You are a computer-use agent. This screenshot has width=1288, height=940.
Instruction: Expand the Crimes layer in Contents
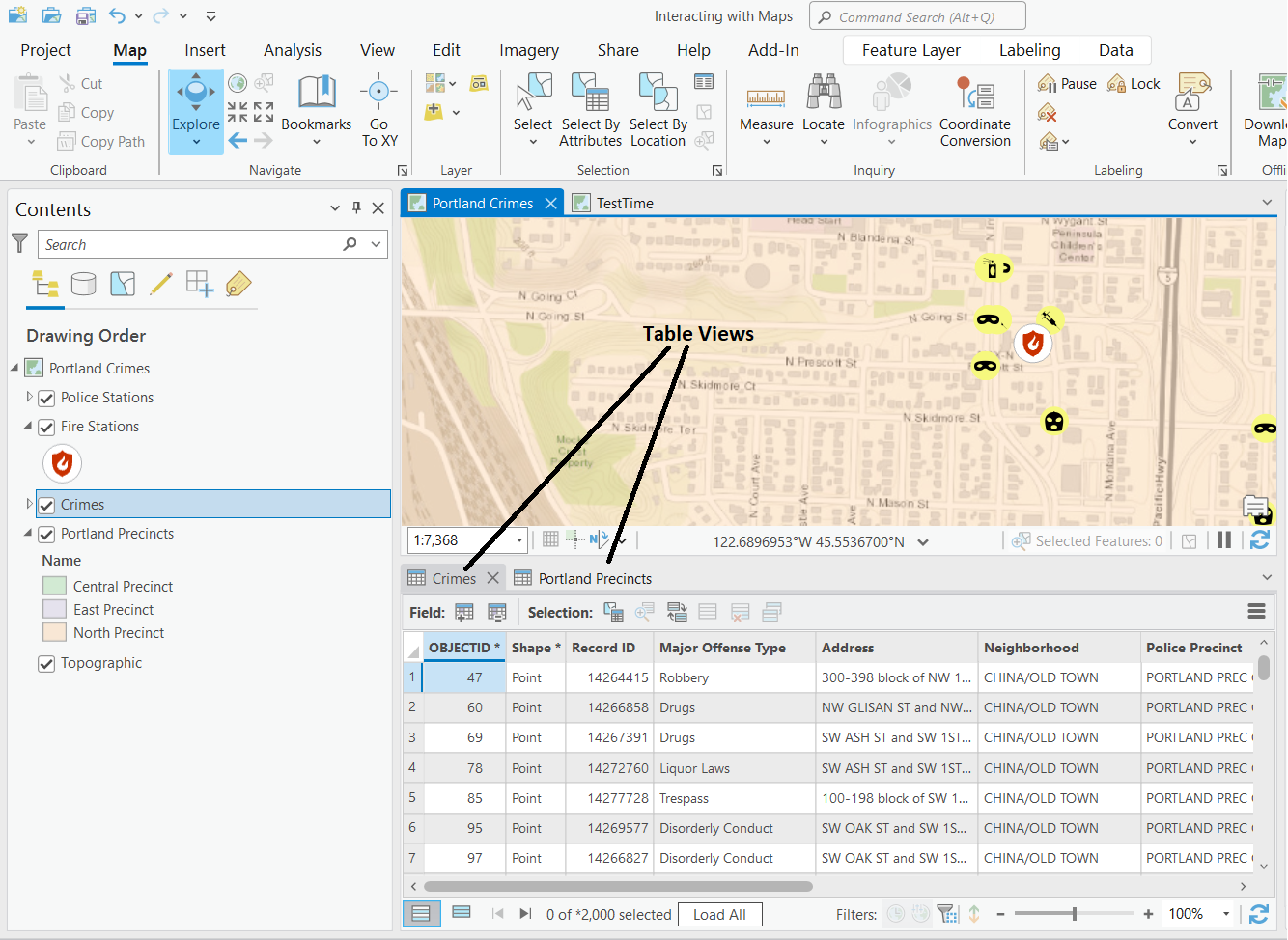pos(29,504)
